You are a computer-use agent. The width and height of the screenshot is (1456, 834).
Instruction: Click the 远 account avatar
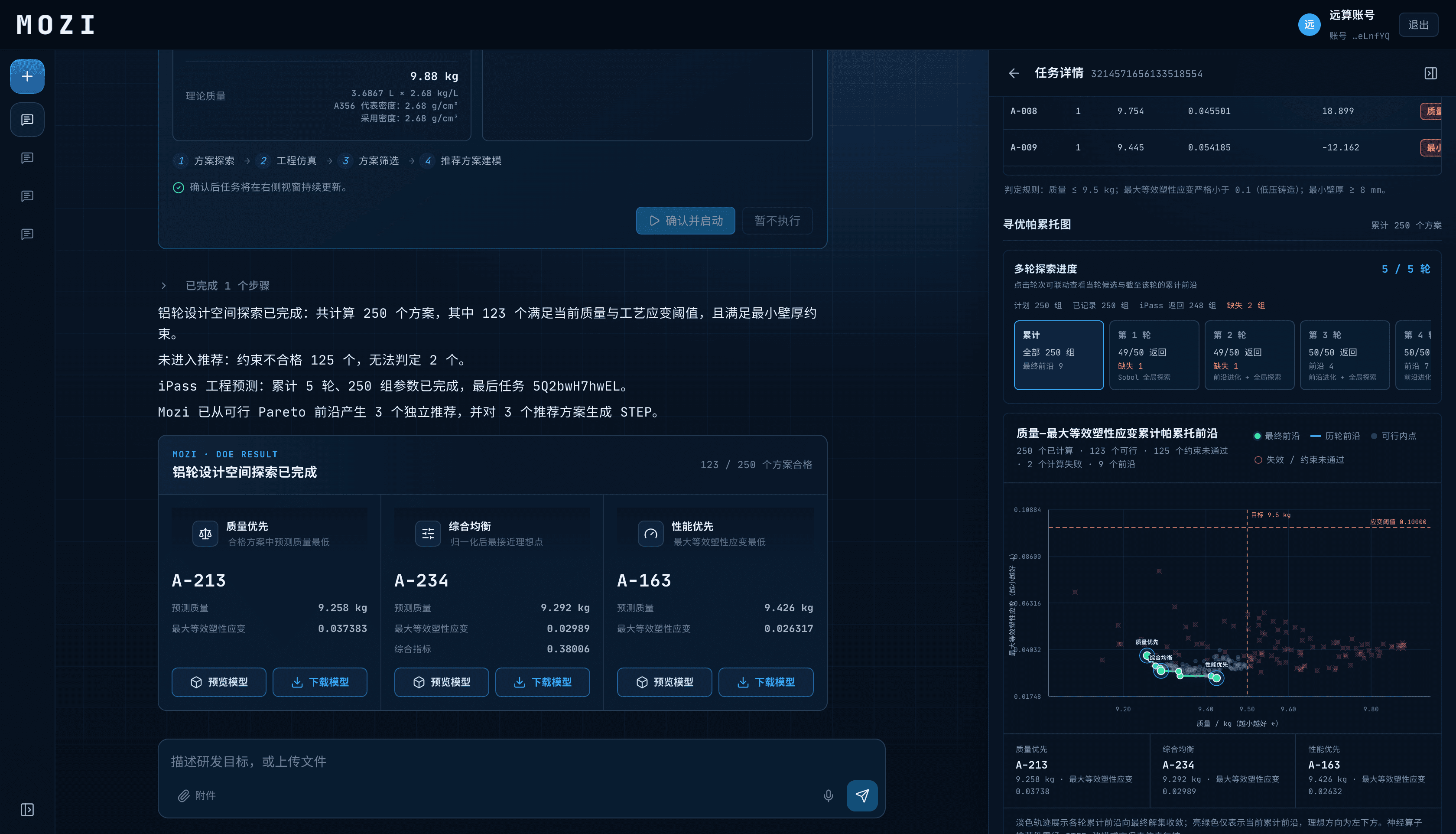pos(1309,25)
